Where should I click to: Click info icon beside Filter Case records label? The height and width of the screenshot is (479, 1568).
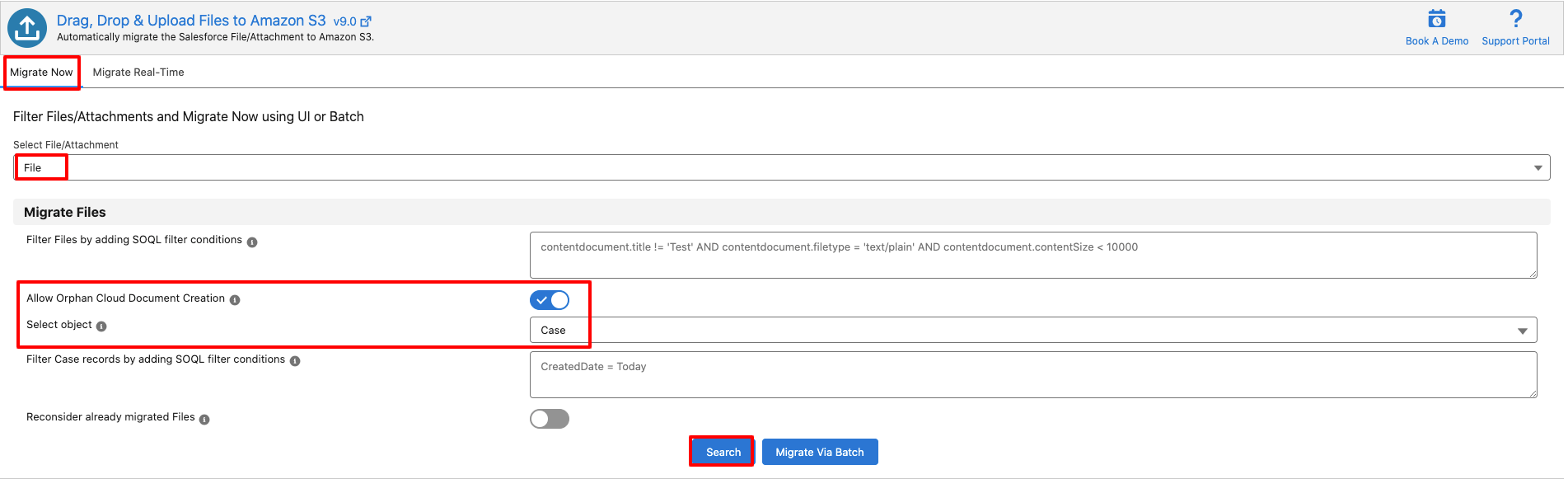(295, 361)
